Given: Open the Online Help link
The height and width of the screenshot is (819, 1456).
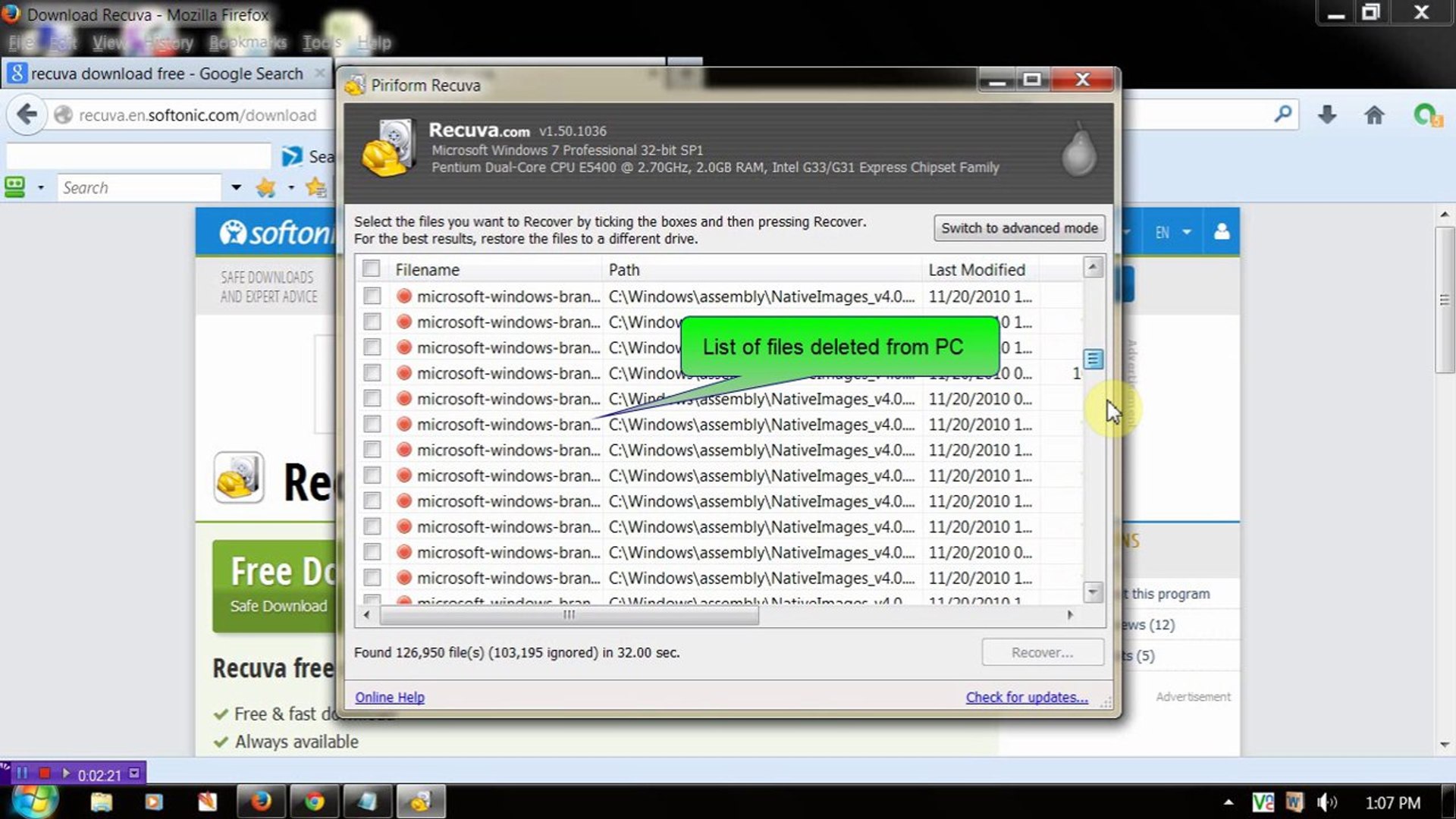Looking at the screenshot, I should click(x=390, y=697).
